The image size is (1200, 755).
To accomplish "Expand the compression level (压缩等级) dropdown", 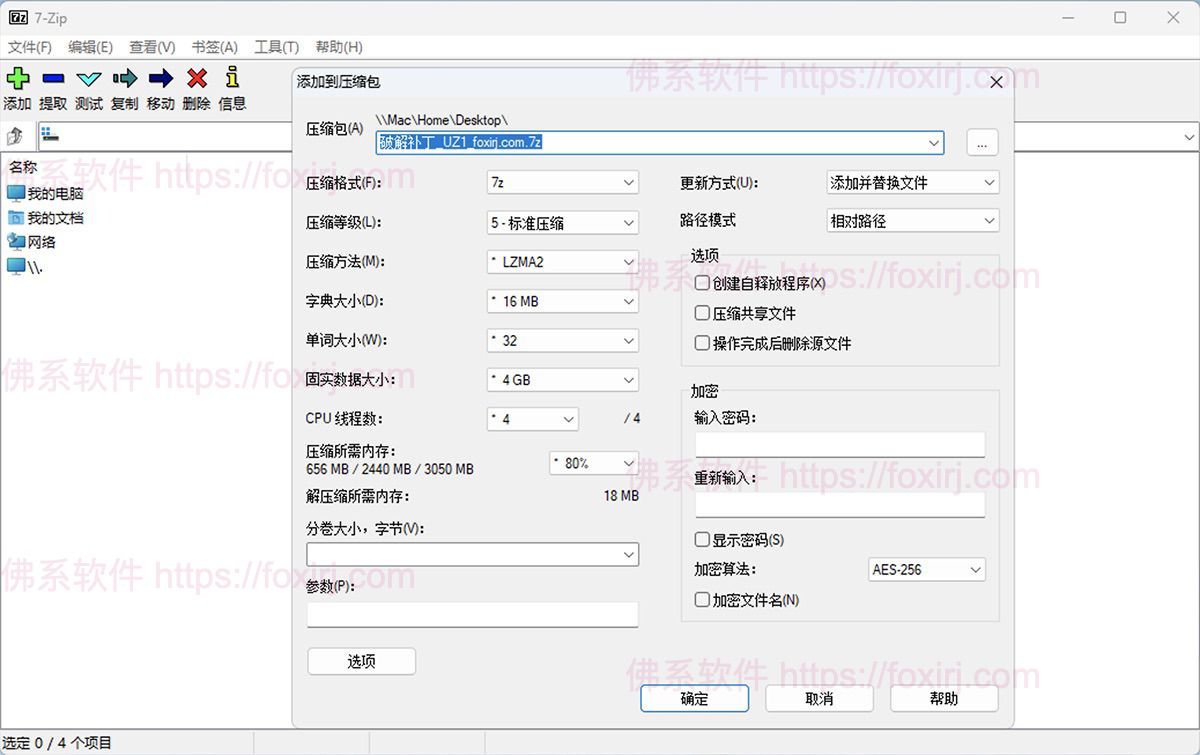I will point(562,223).
